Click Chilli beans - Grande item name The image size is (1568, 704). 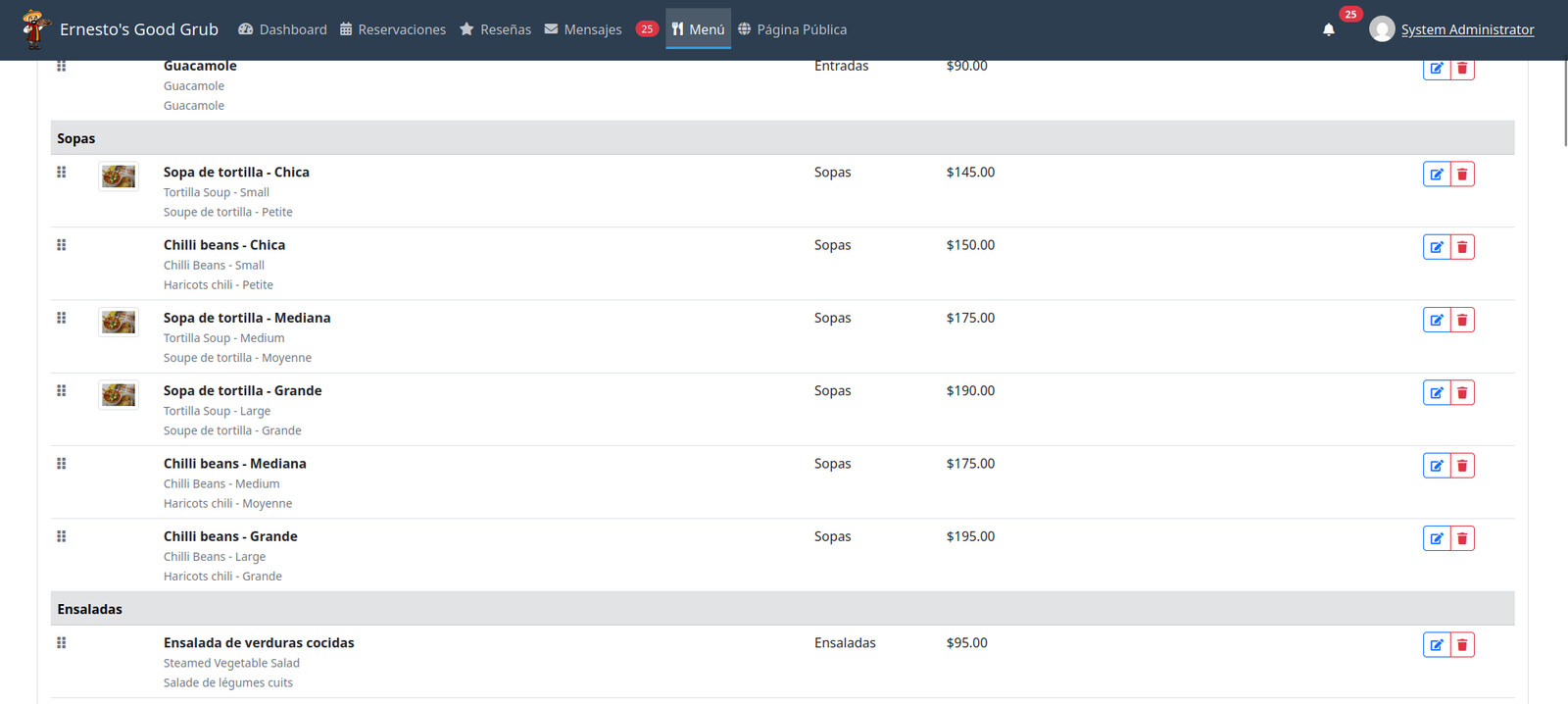point(230,536)
